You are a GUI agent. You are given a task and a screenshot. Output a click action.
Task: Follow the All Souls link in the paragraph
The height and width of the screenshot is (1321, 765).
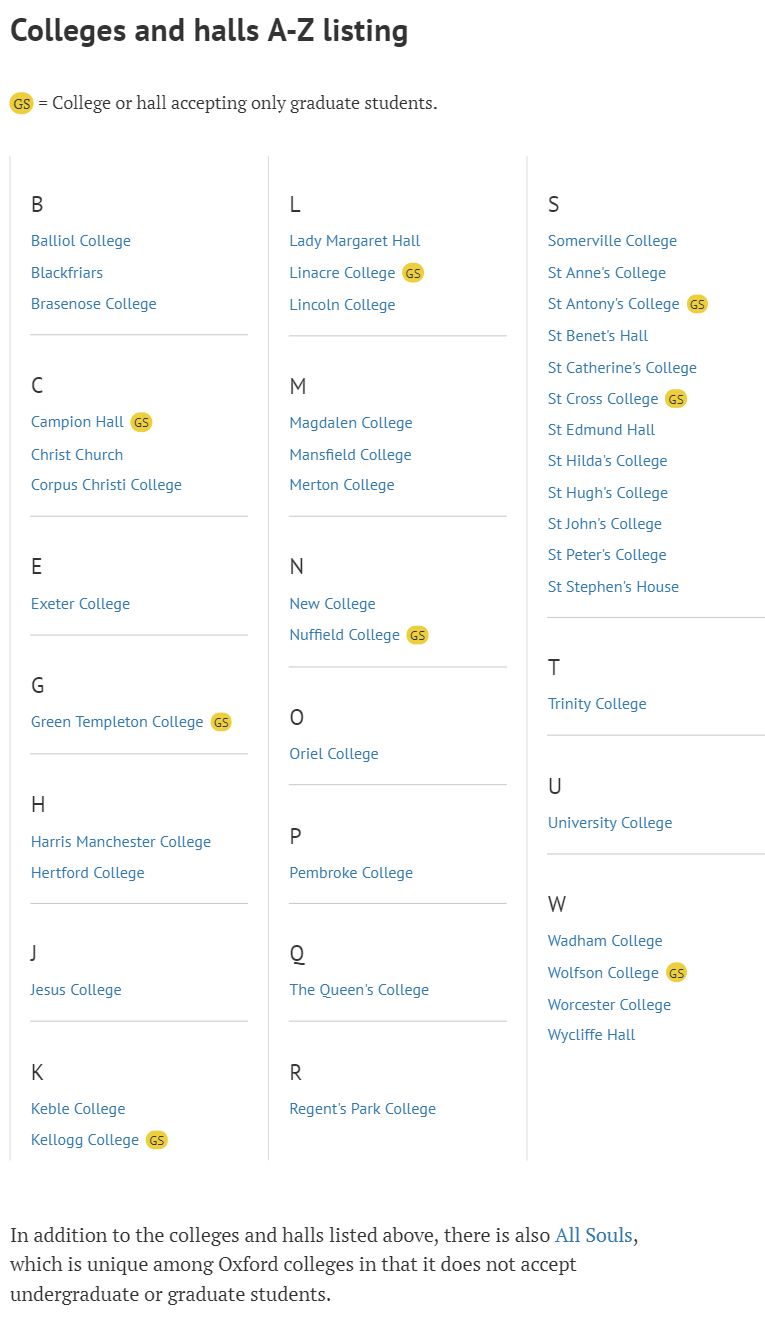tap(594, 1235)
